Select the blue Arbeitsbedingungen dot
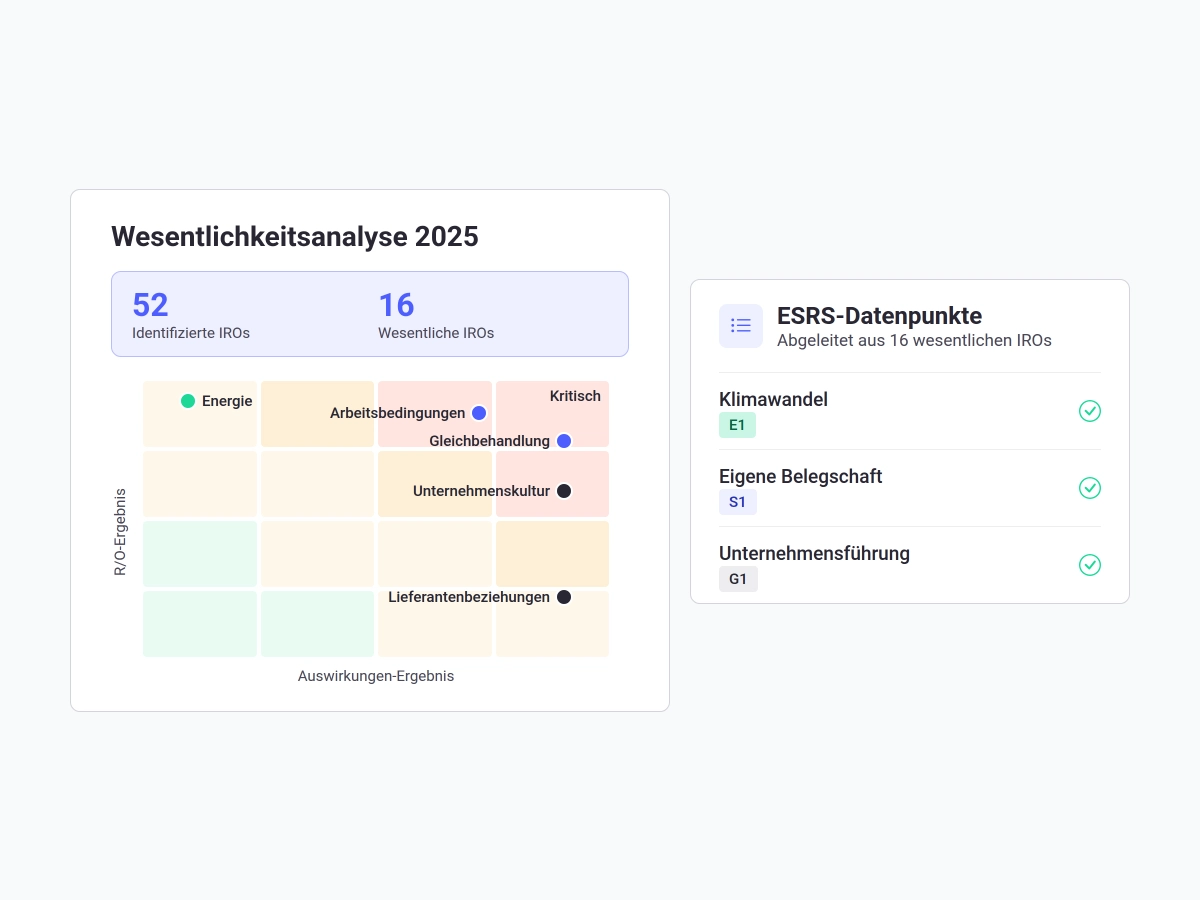 [x=479, y=413]
